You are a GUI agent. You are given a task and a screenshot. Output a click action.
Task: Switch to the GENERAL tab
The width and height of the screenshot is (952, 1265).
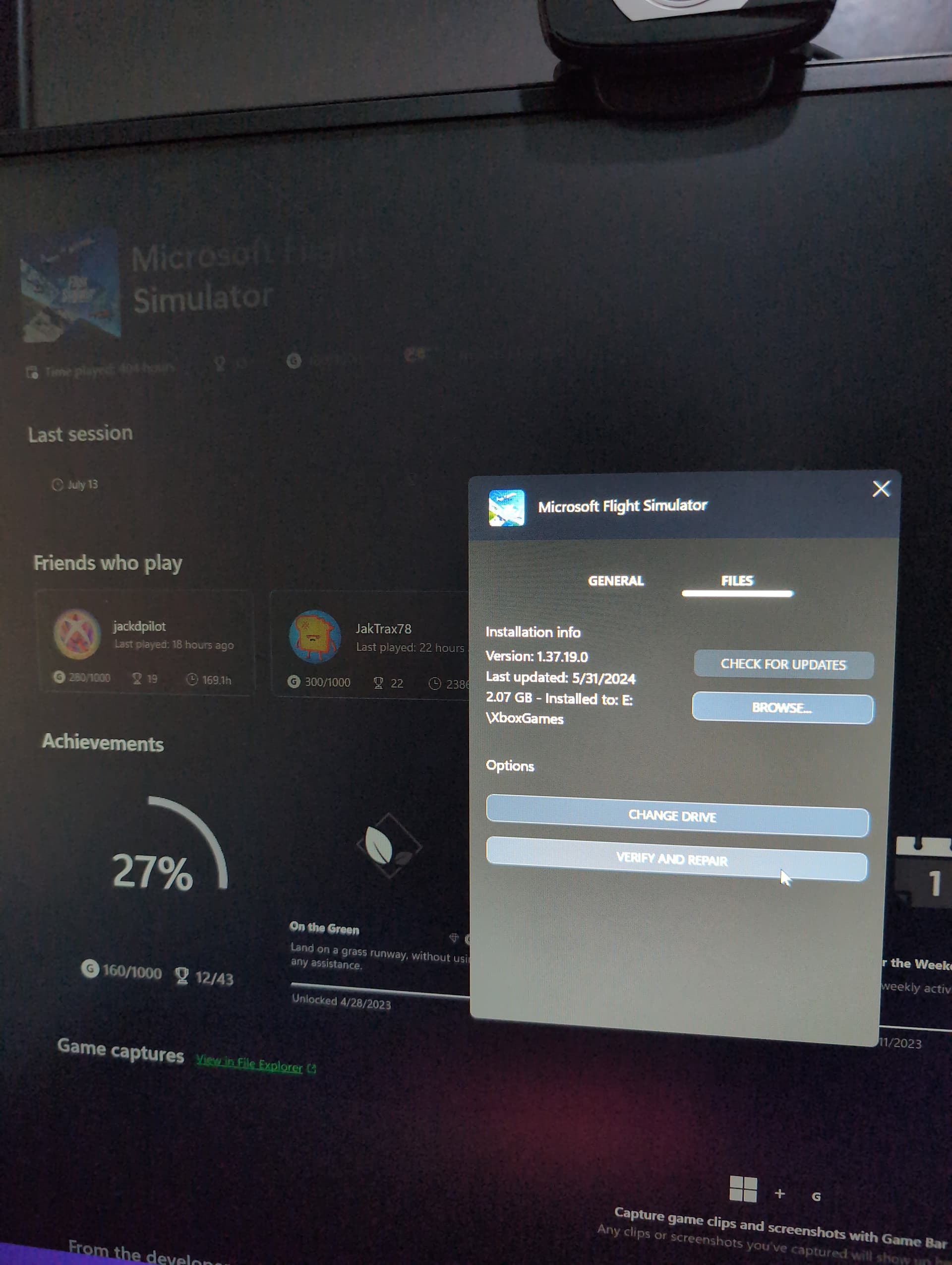point(616,580)
